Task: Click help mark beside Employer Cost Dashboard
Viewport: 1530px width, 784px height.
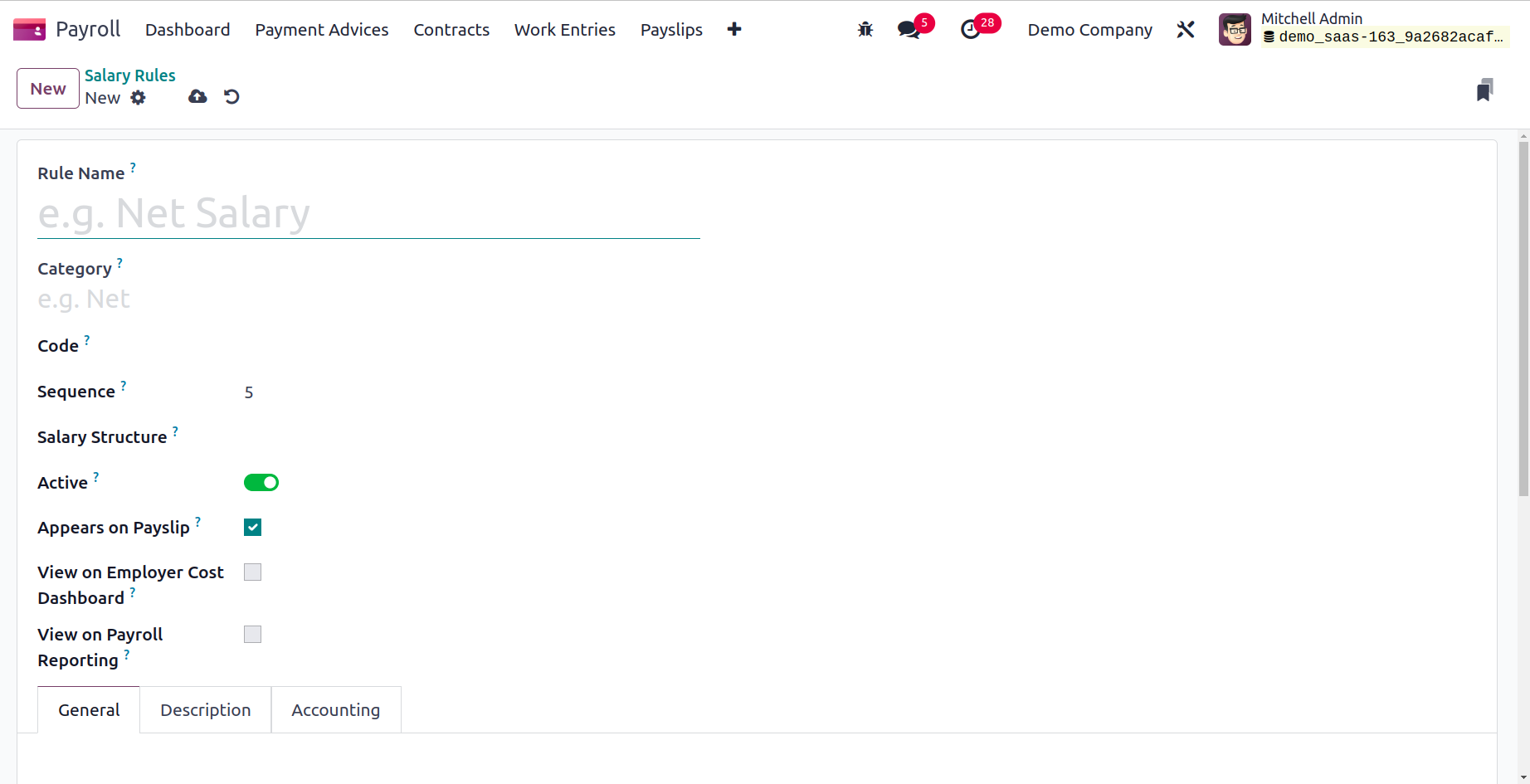Action: tap(132, 592)
